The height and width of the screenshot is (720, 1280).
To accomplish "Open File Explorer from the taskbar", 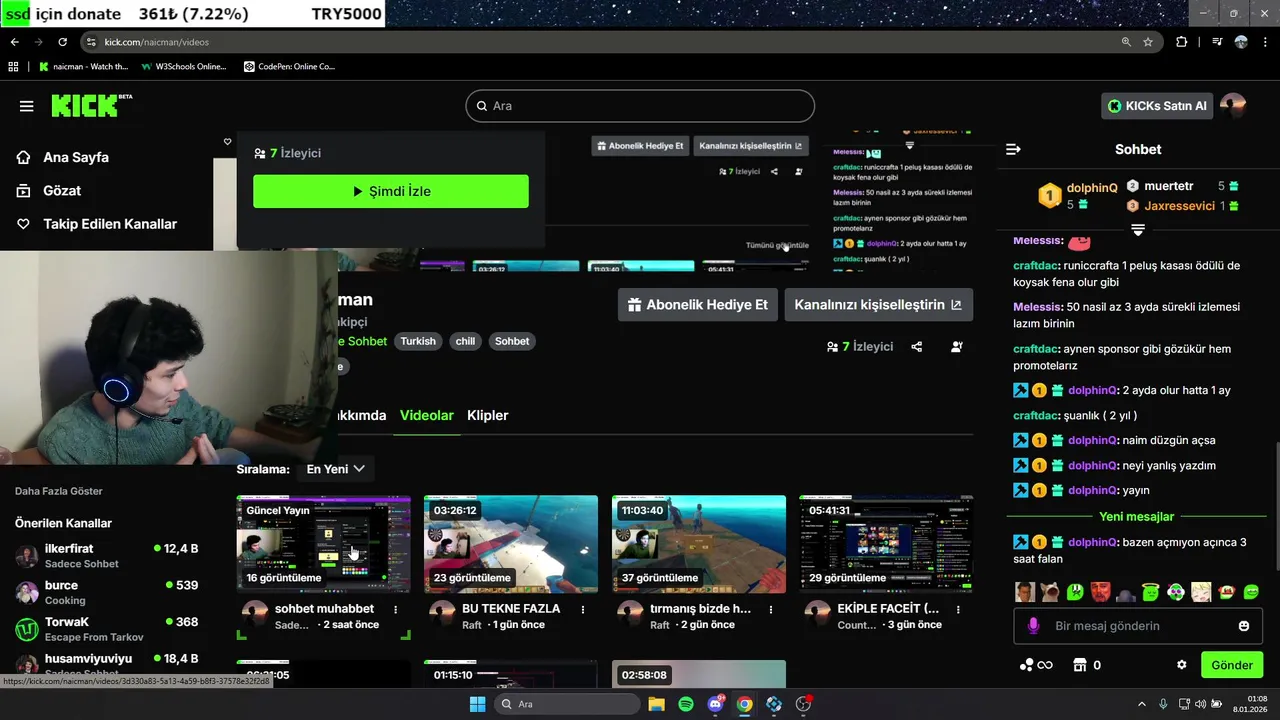I will point(656,704).
